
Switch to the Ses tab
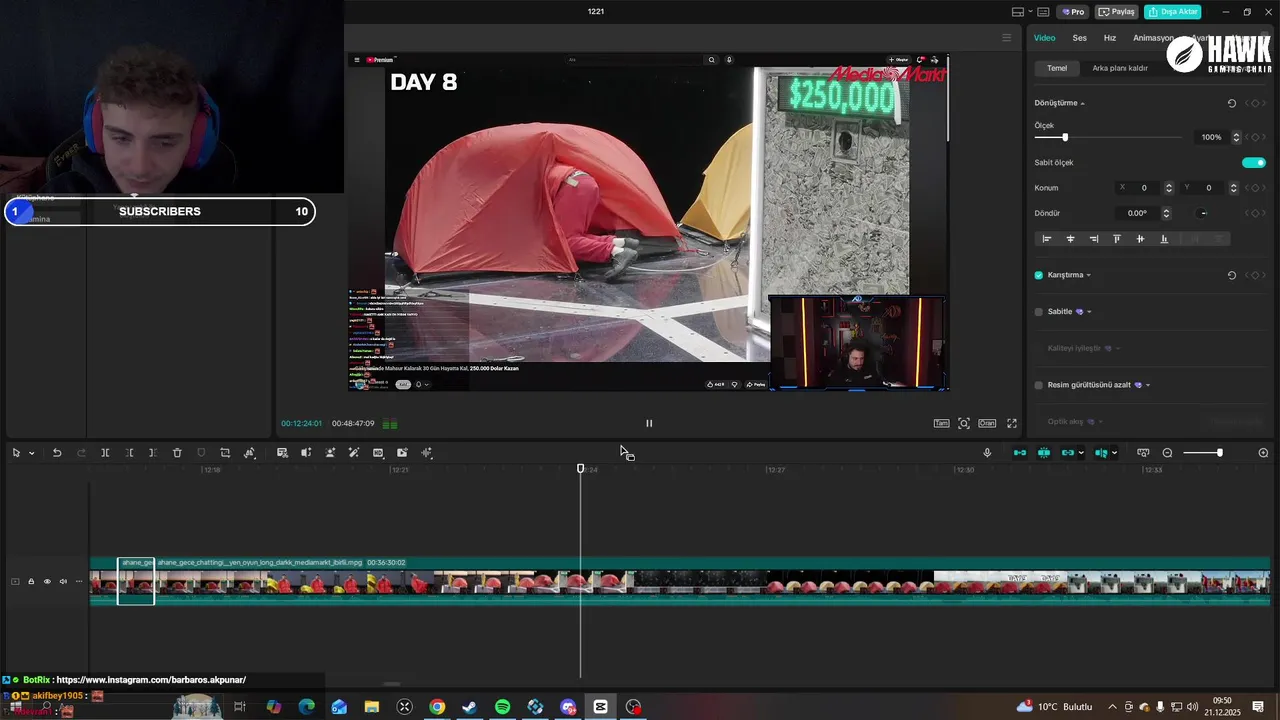pos(1080,38)
